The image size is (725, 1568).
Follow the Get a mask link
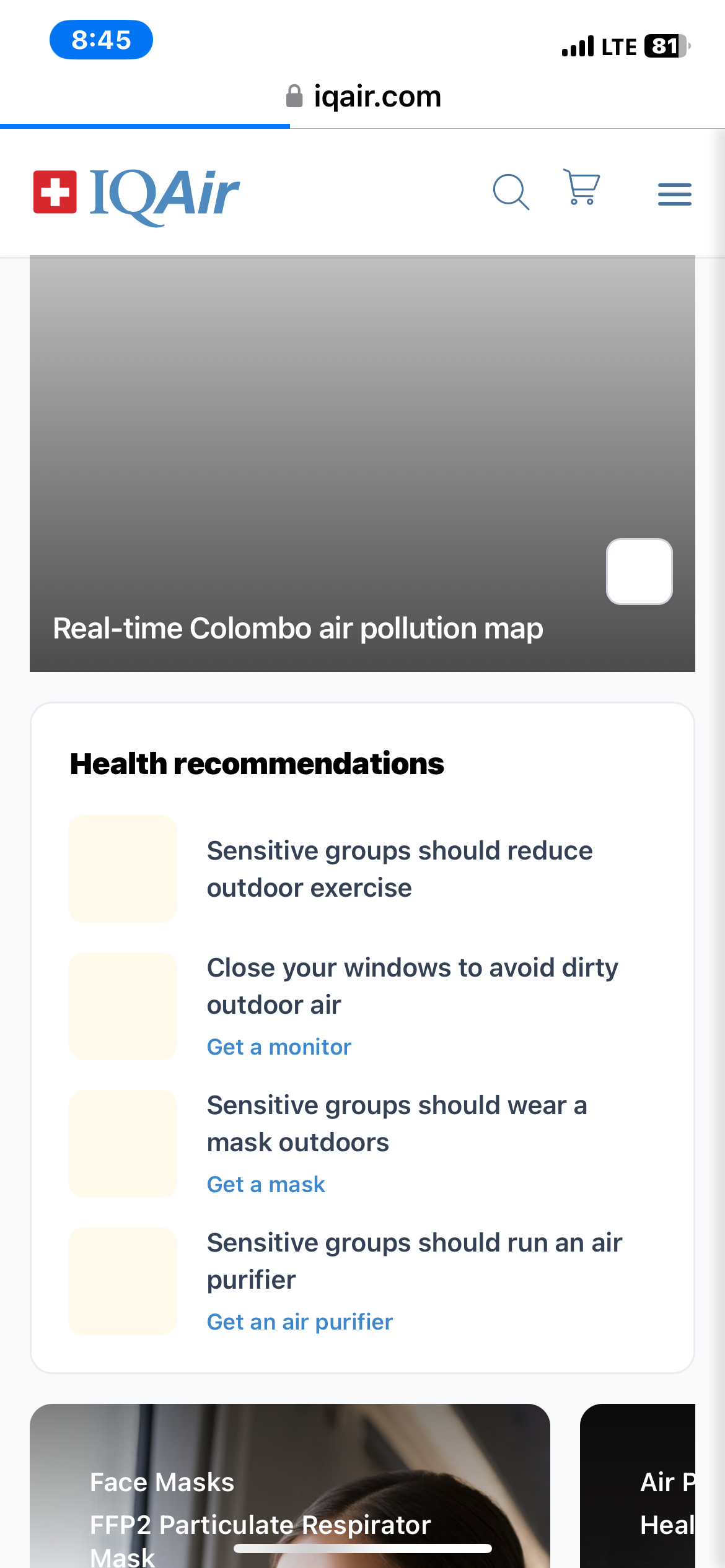pyautogui.click(x=266, y=1184)
